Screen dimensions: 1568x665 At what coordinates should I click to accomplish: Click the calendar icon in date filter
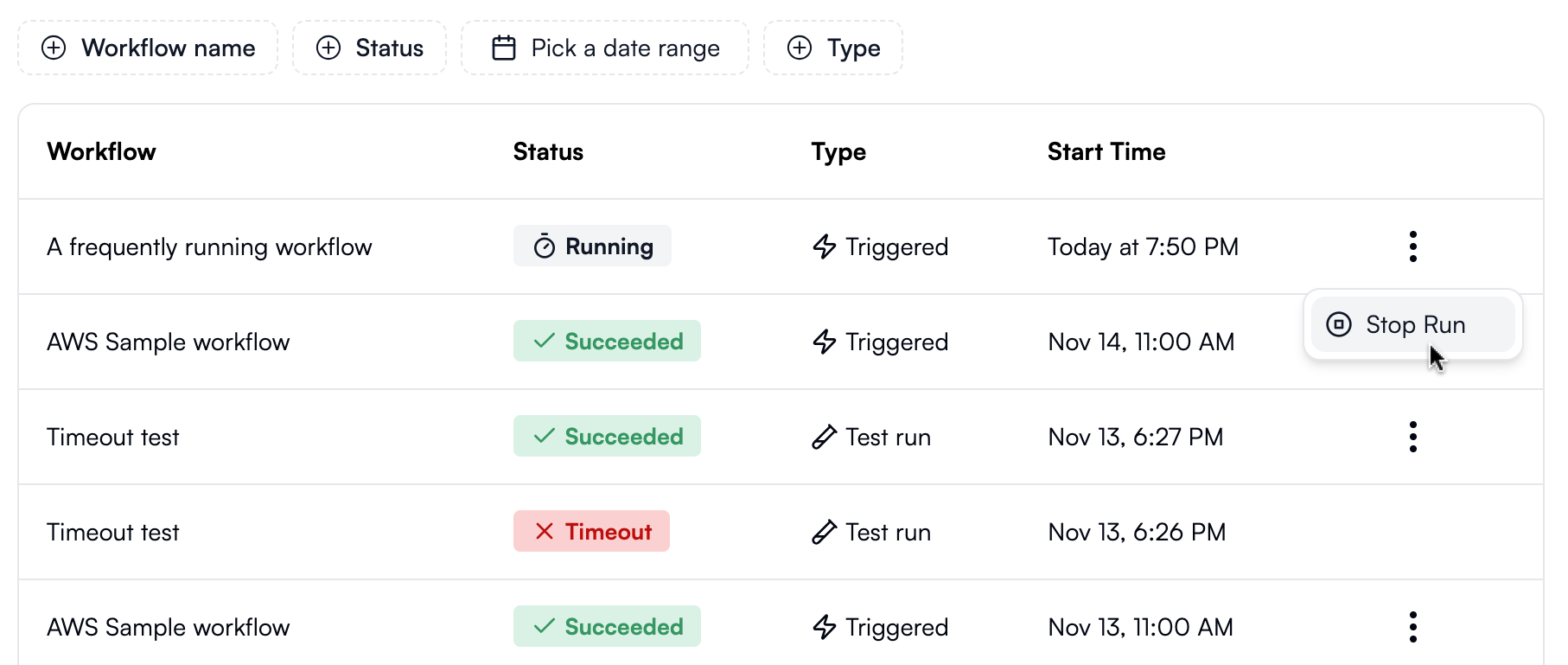pos(504,48)
